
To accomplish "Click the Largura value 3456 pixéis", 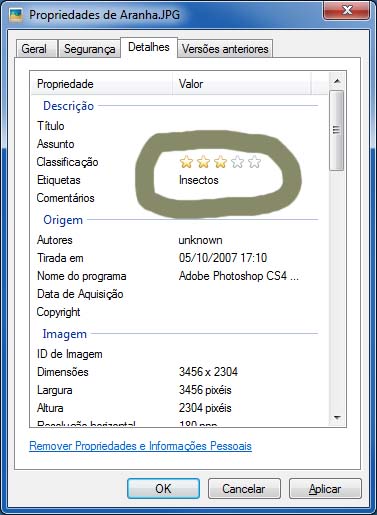I will (x=205, y=390).
